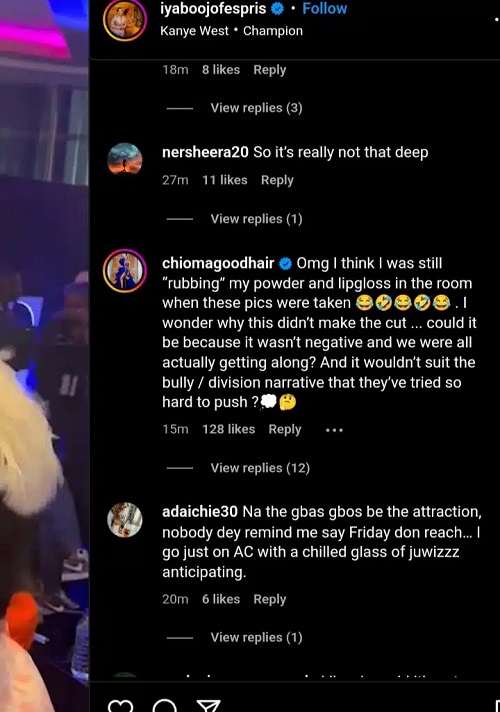Open nersheera20 profile avatar
The width and height of the screenshot is (500, 712).
[124, 159]
